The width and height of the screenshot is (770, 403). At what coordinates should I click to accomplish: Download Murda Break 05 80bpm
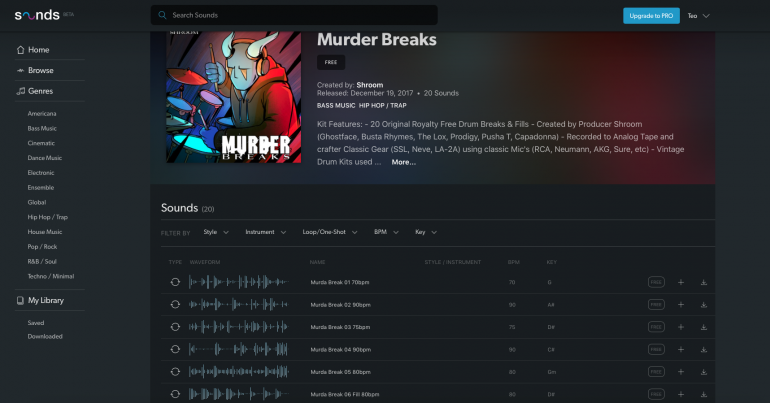pos(704,372)
